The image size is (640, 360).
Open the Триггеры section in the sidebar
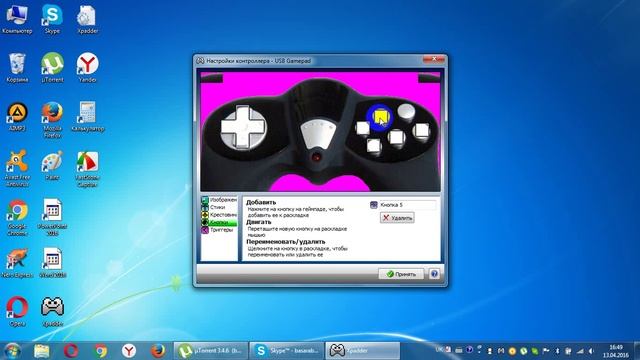click(219, 230)
